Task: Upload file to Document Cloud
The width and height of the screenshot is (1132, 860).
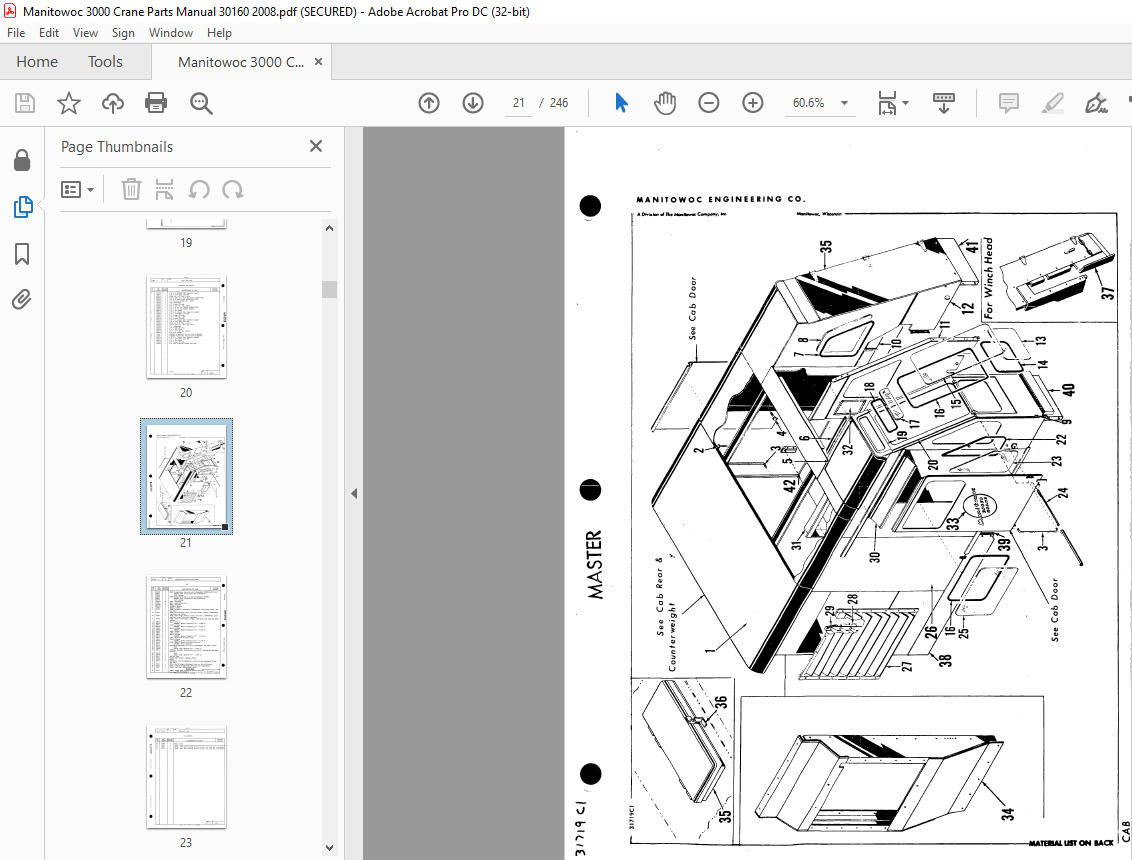Action: pos(113,103)
